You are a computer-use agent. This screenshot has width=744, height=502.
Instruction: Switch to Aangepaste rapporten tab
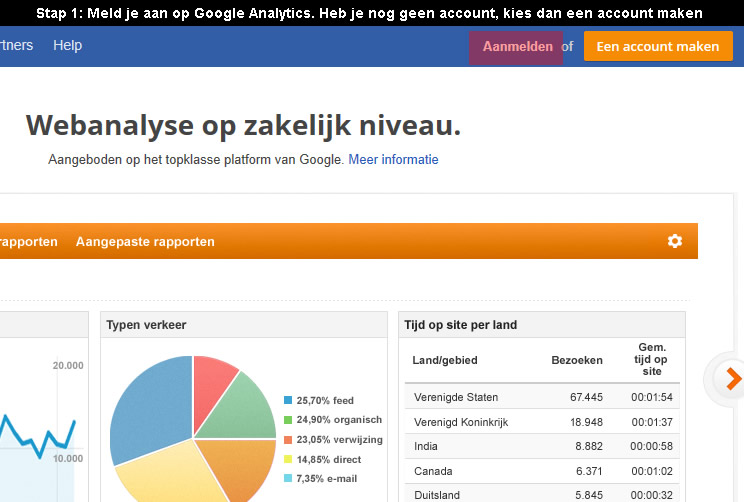(145, 242)
